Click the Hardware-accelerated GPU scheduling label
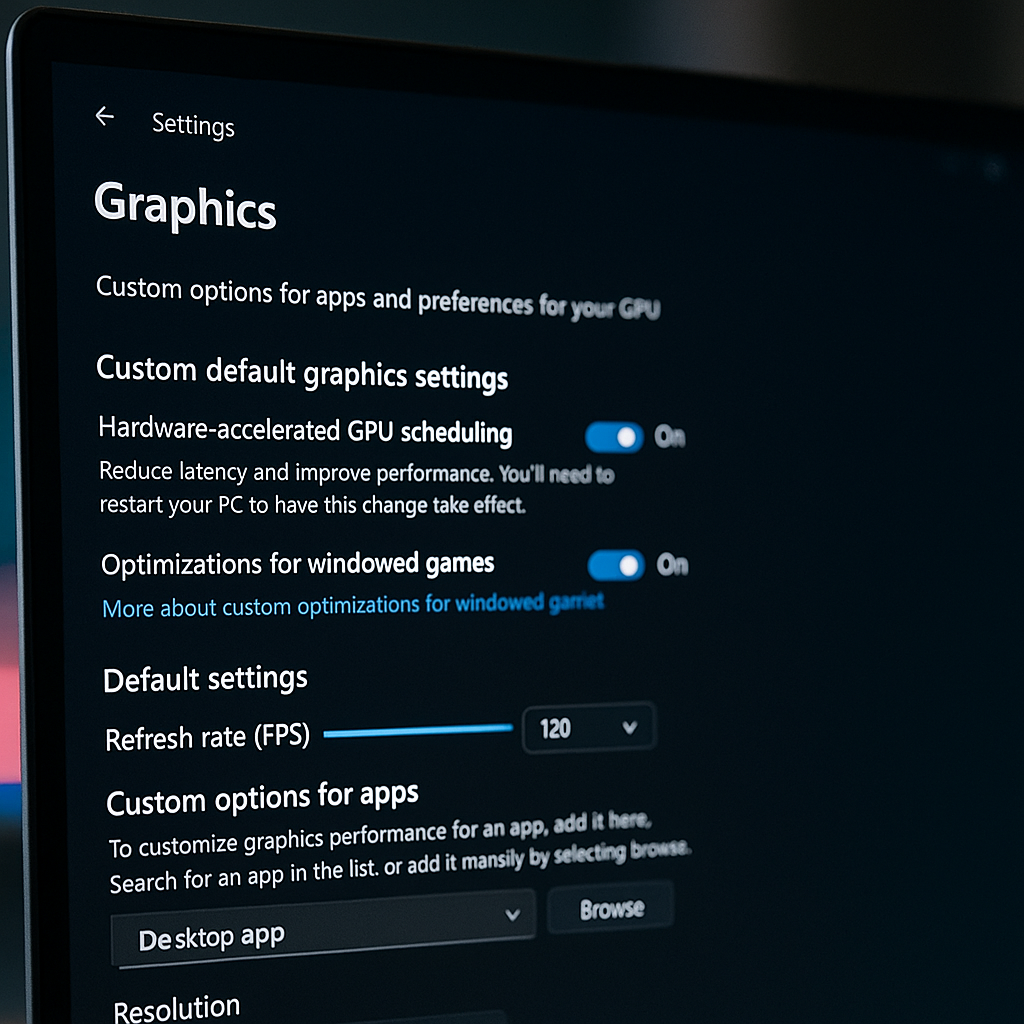Screen dimensions: 1024x1024 coord(305,430)
